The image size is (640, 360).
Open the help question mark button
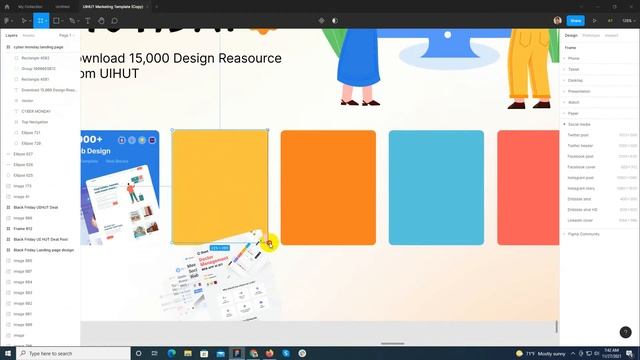(625, 332)
